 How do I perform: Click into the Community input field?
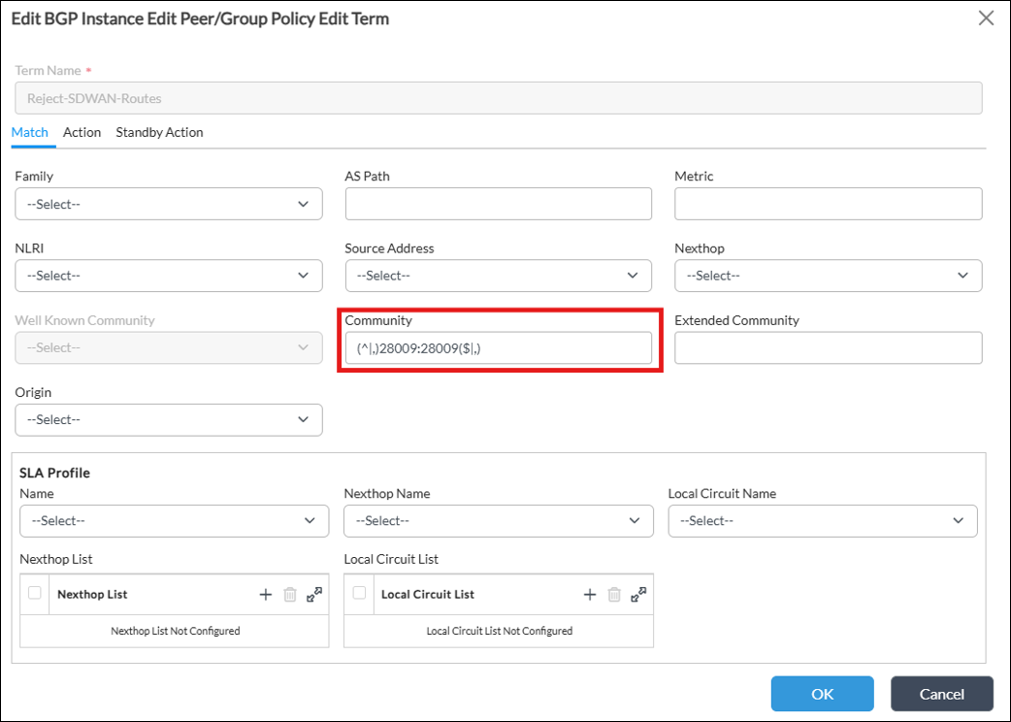[498, 348]
